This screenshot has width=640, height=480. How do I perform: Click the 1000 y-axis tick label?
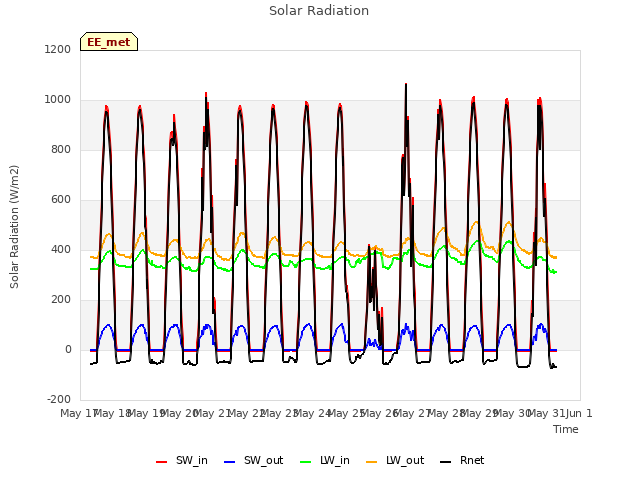coord(58,100)
